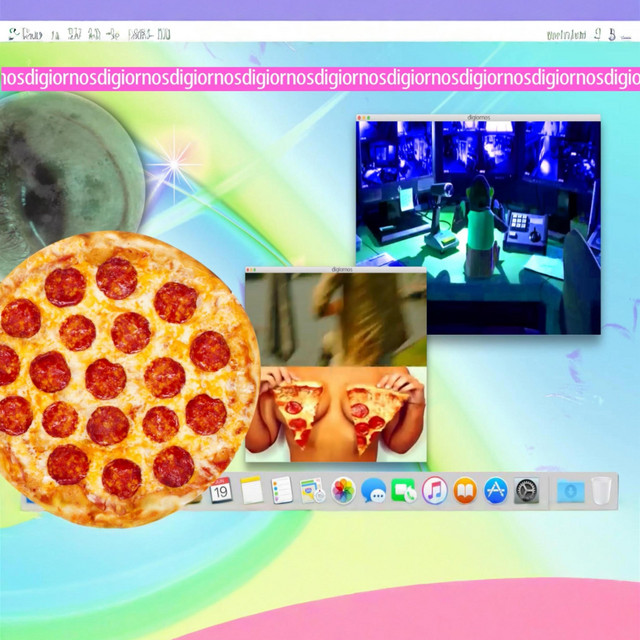Select the title bar of the pizza slices window
This screenshot has width=640, height=640.
coord(336,270)
